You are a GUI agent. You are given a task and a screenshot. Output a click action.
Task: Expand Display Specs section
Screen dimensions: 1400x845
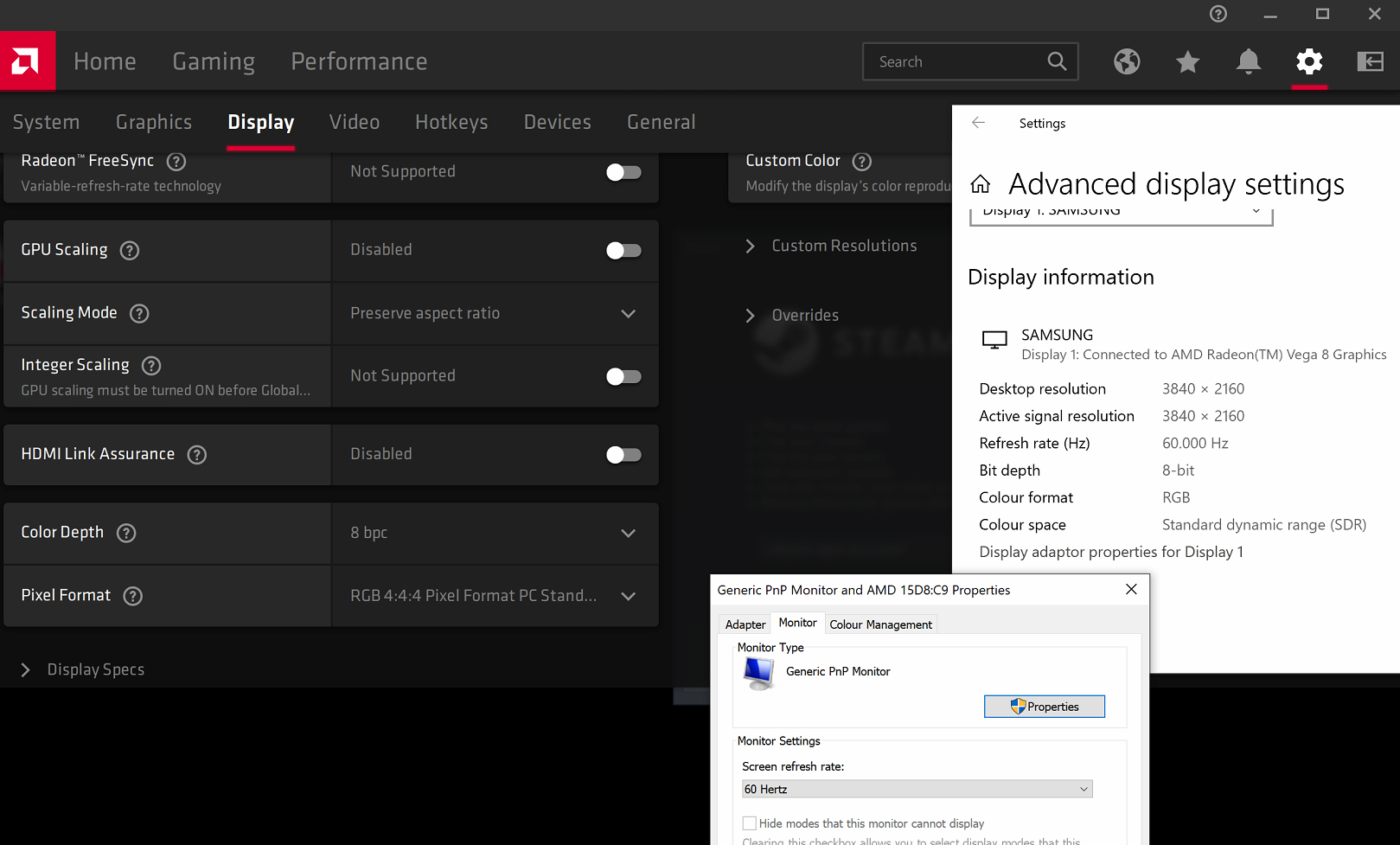(x=82, y=670)
